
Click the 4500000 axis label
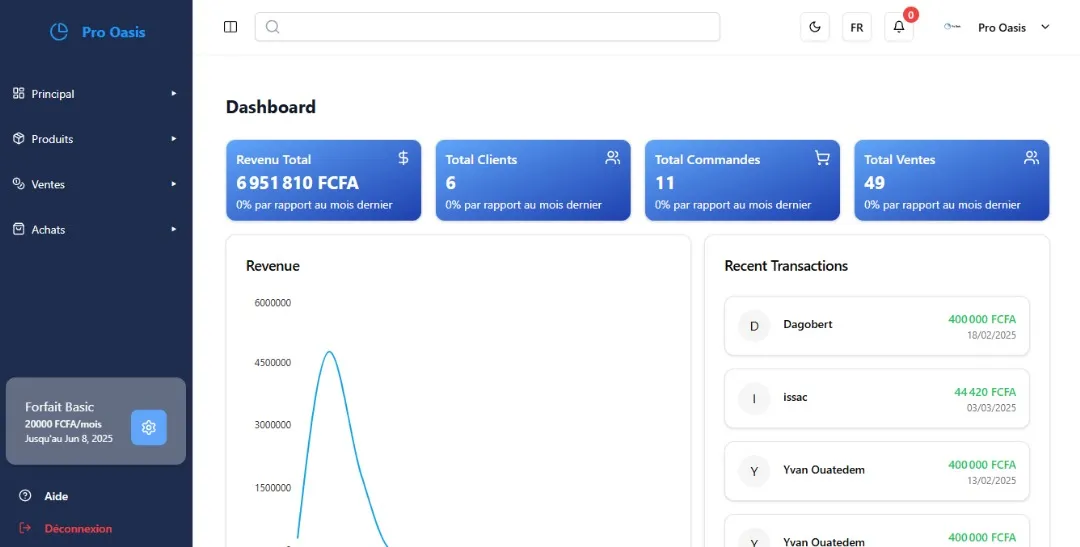pos(273,363)
